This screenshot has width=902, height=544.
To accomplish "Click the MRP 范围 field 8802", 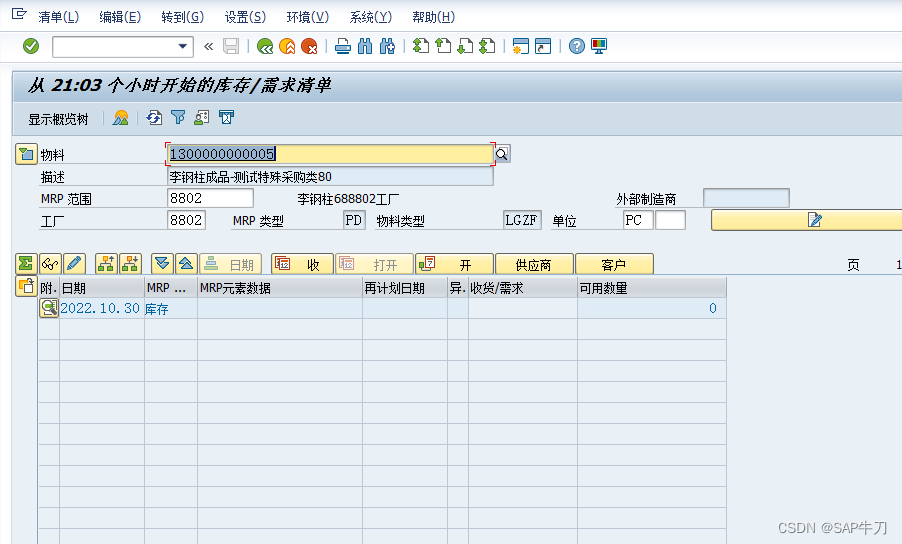I will [x=210, y=198].
